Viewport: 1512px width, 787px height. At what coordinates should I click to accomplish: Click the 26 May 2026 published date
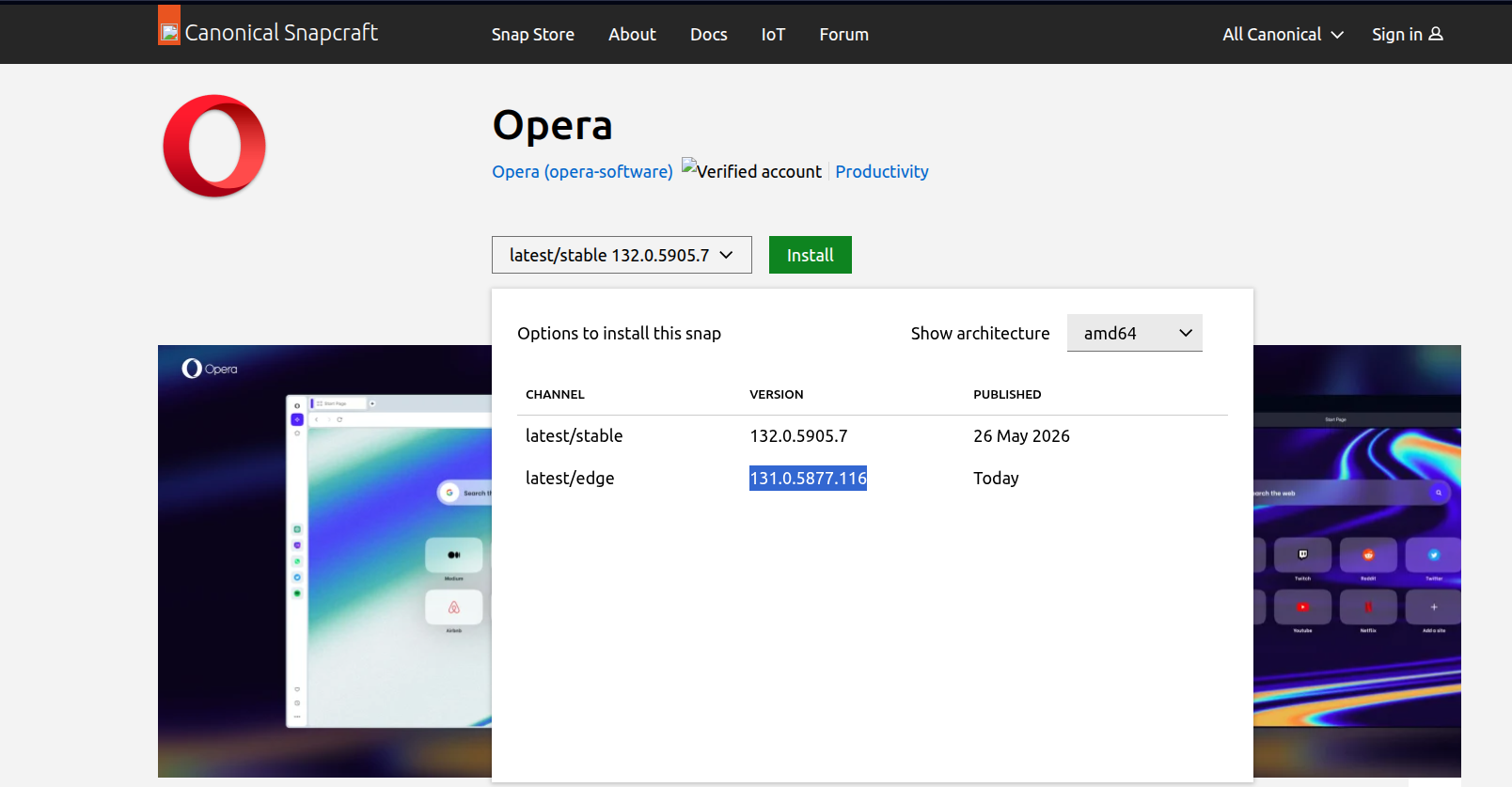click(1021, 435)
